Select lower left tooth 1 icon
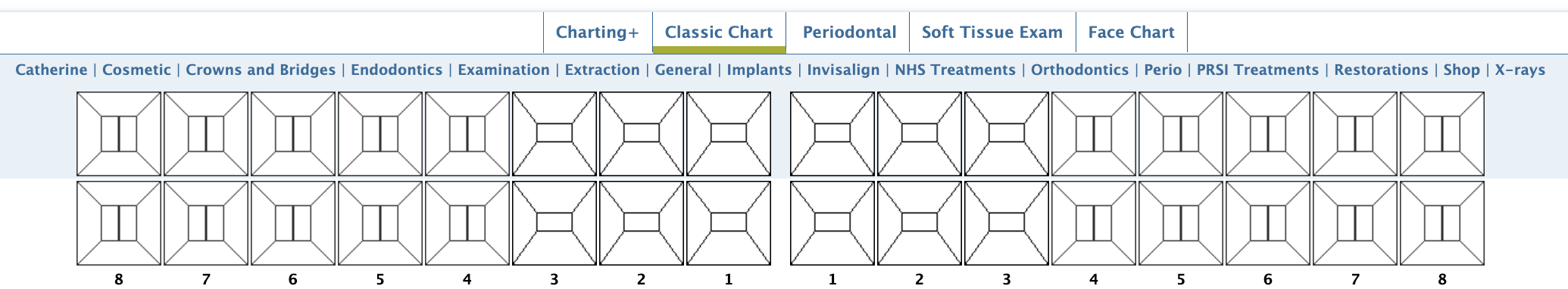Screen dimensions: 1568x289 tap(832, 223)
